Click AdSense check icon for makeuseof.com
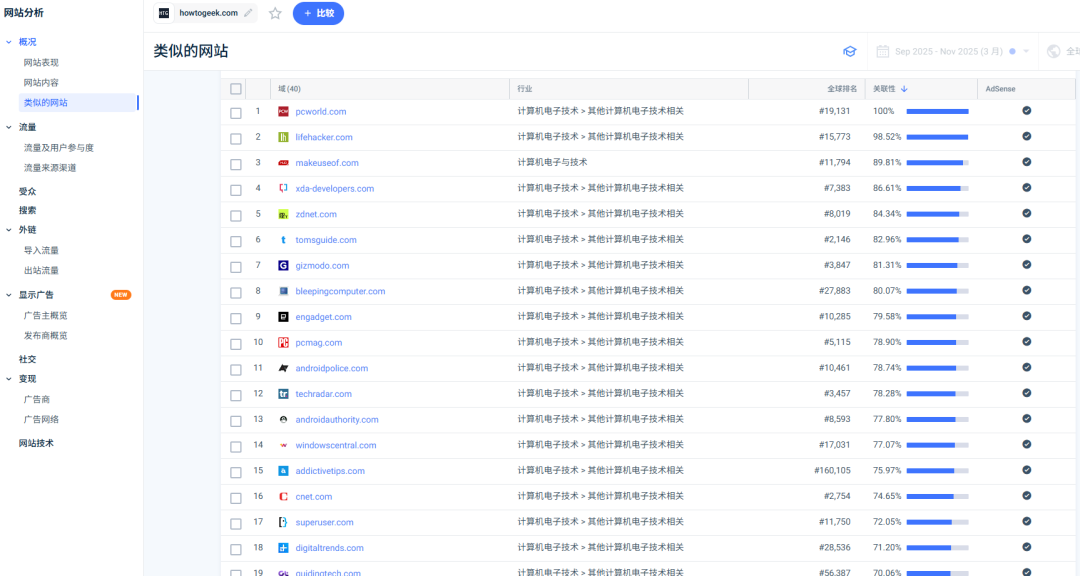1080x576 pixels. click(x=1026, y=162)
